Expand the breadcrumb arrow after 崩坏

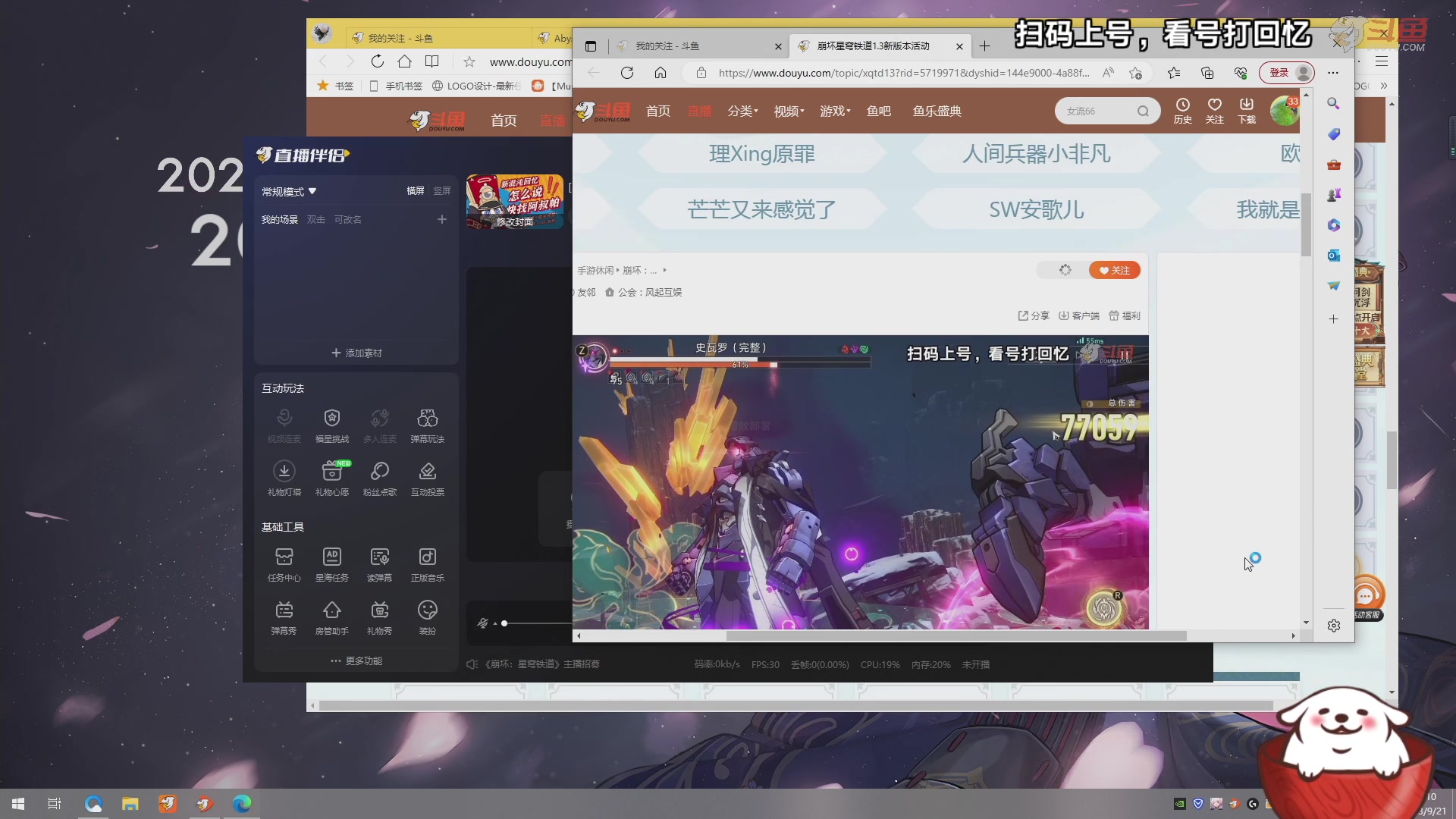665,270
